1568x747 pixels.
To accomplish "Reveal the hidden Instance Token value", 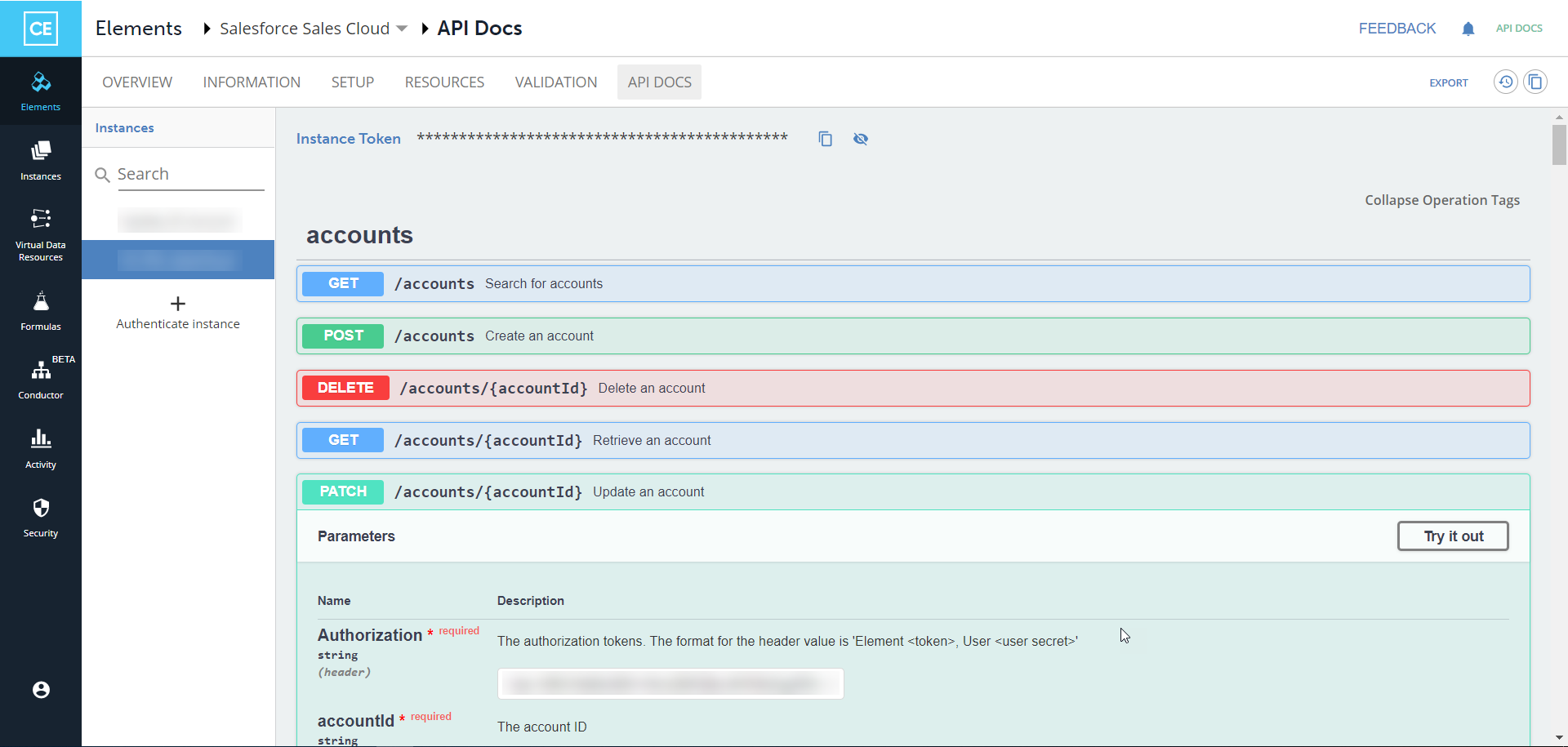I will click(861, 139).
